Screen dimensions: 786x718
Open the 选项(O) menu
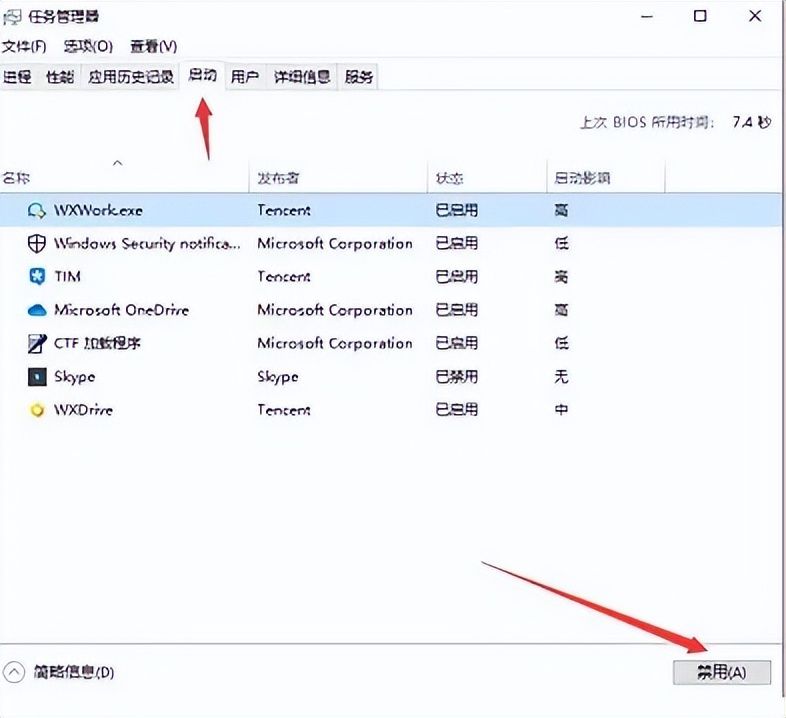point(88,47)
